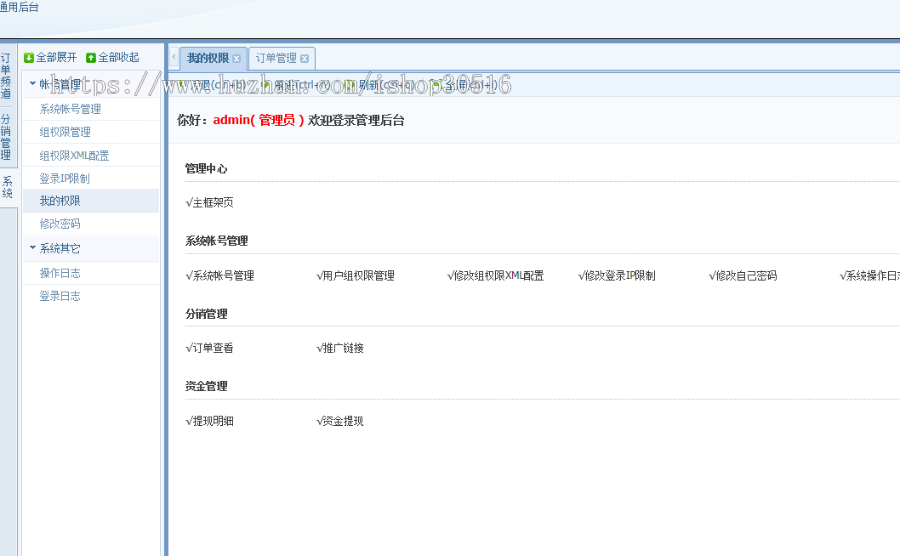
Task: Open the 订单频道 vertical side tab
Action: point(6,76)
